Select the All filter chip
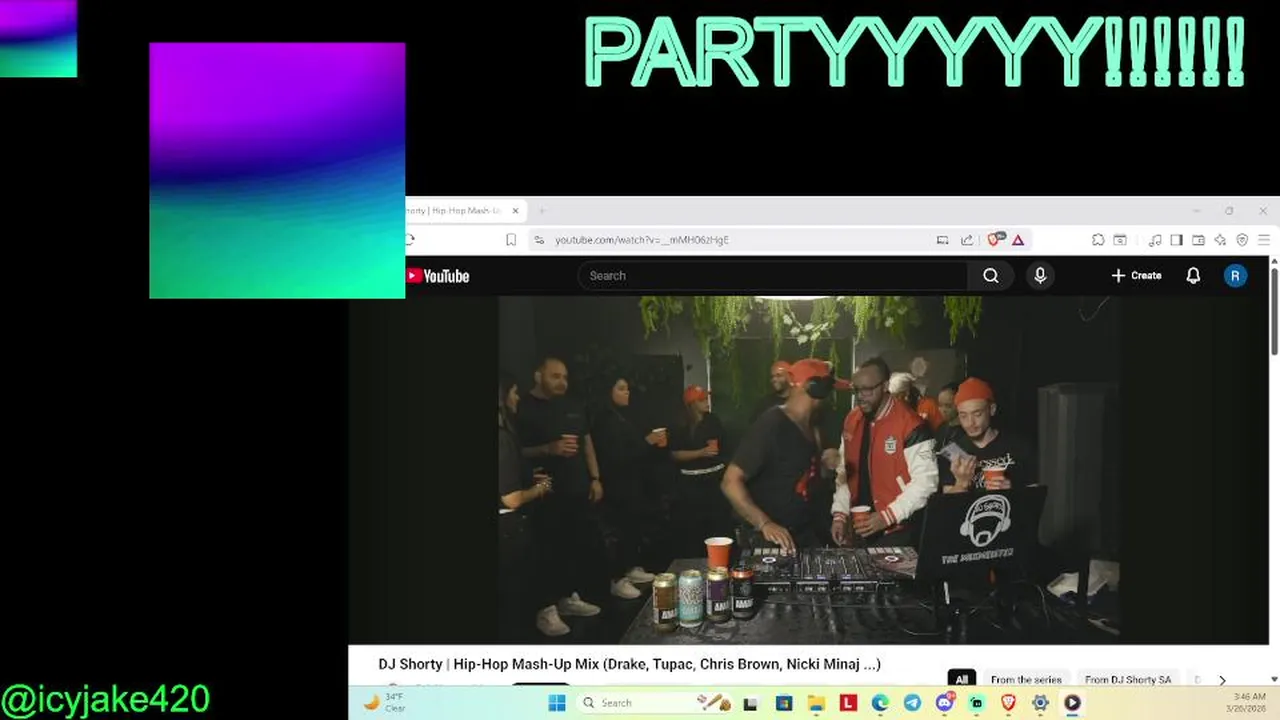Image resolution: width=1280 pixels, height=720 pixels. pos(961,680)
